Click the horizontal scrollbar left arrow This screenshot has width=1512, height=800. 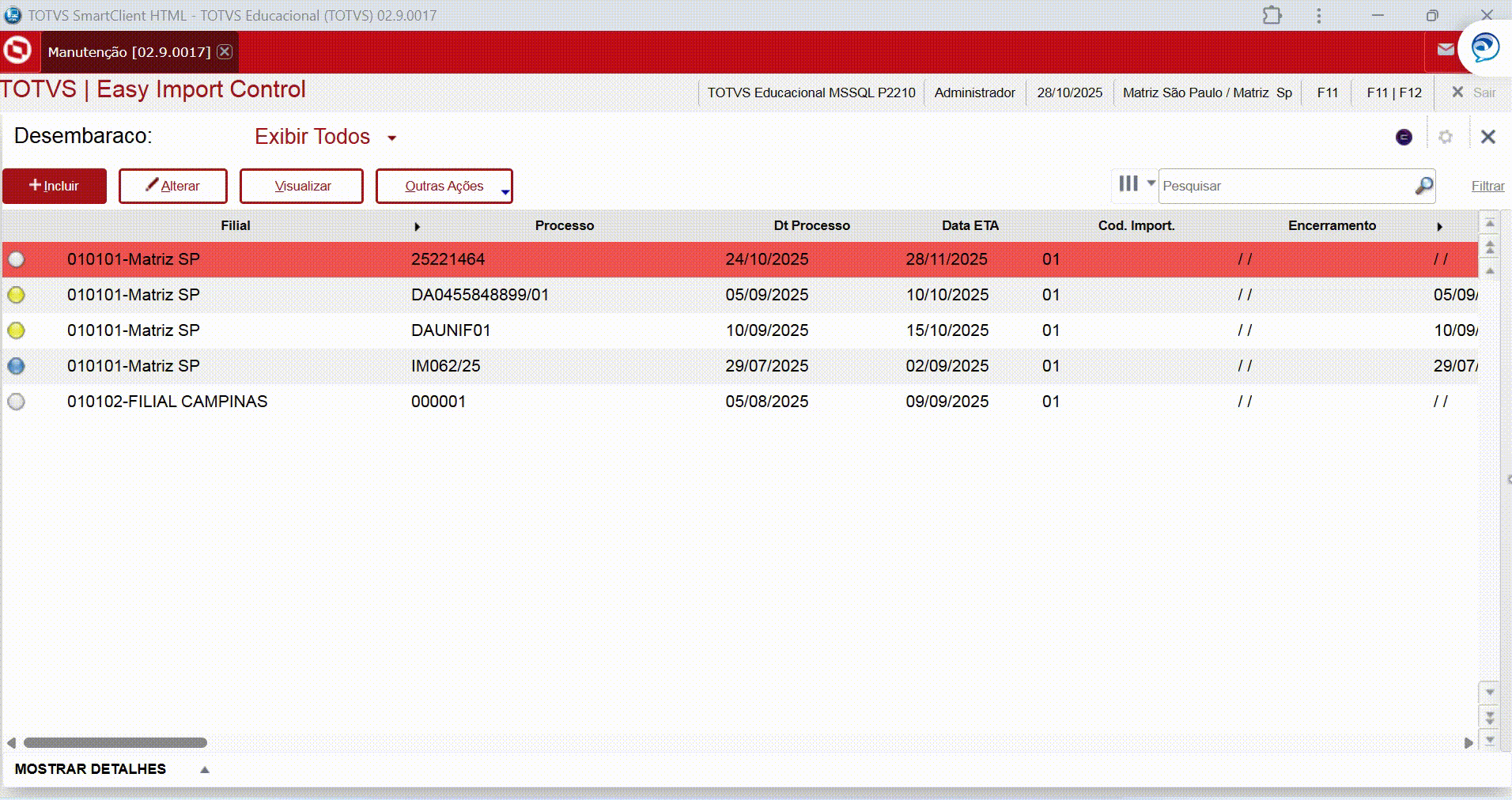coord(11,743)
